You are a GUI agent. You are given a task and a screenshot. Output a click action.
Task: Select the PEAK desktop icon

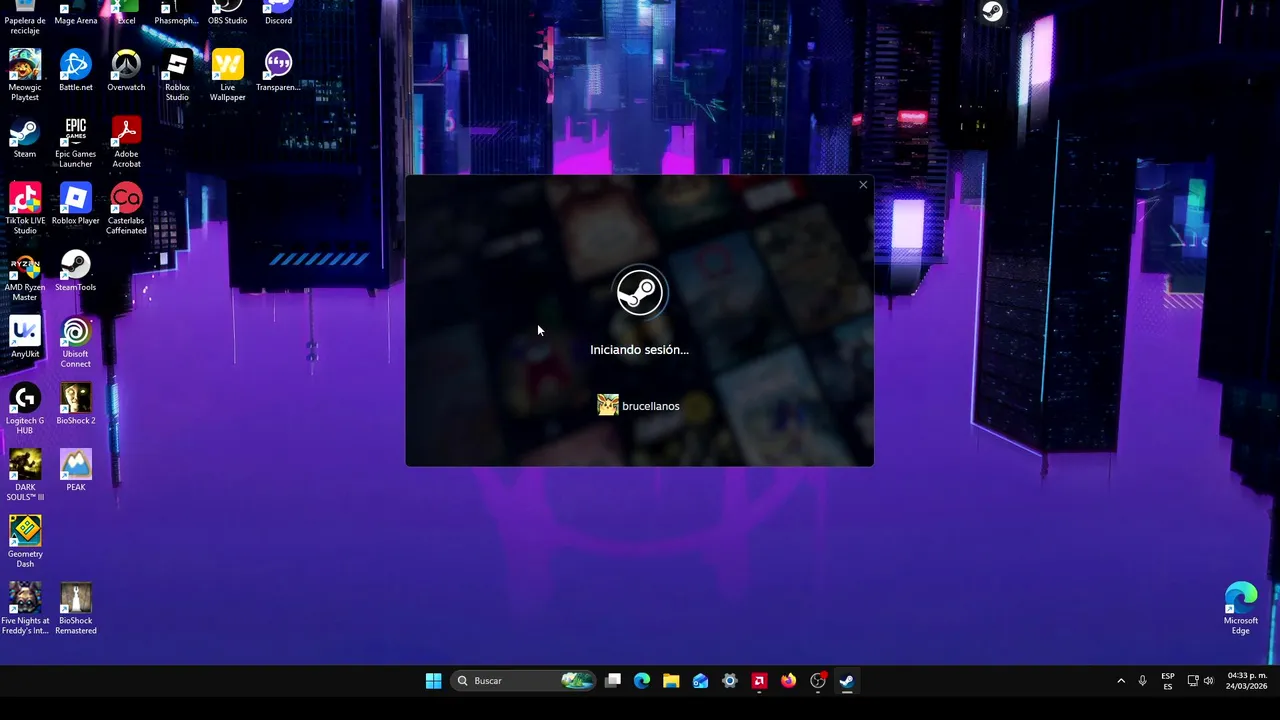(x=76, y=470)
